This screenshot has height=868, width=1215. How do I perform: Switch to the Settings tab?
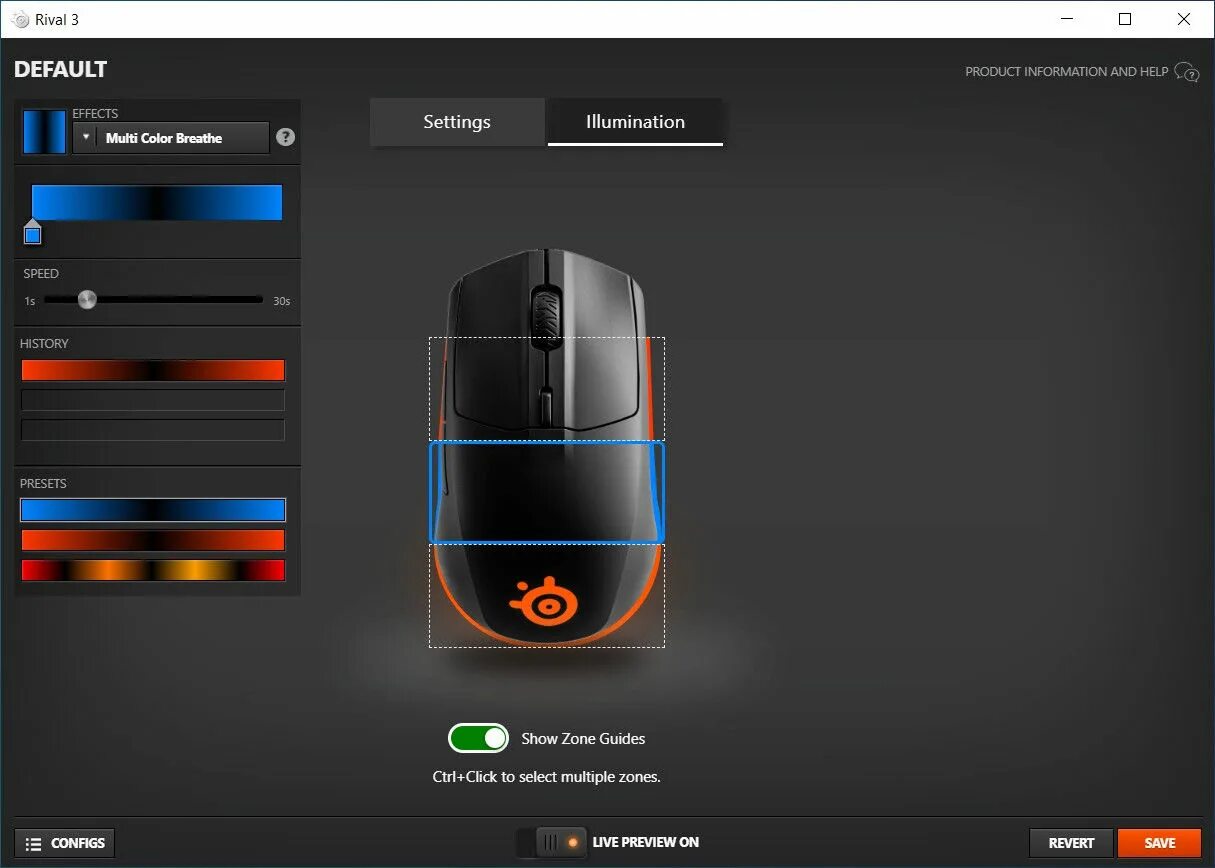click(457, 122)
